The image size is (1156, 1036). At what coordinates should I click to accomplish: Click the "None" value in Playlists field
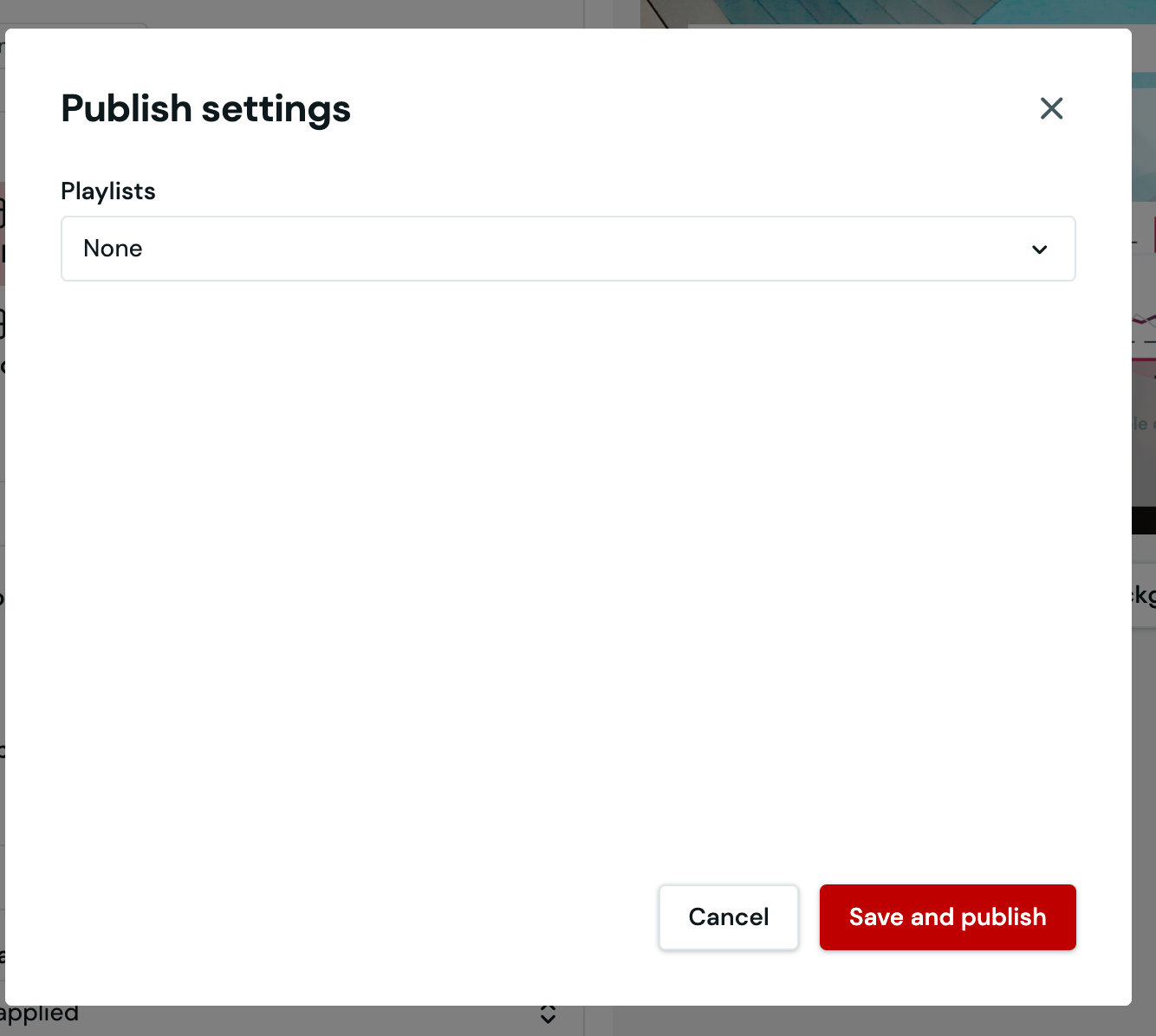tap(113, 249)
